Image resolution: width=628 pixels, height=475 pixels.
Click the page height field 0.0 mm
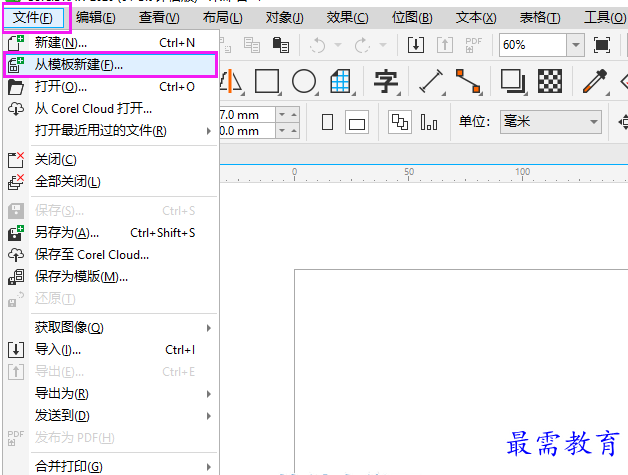click(247, 131)
